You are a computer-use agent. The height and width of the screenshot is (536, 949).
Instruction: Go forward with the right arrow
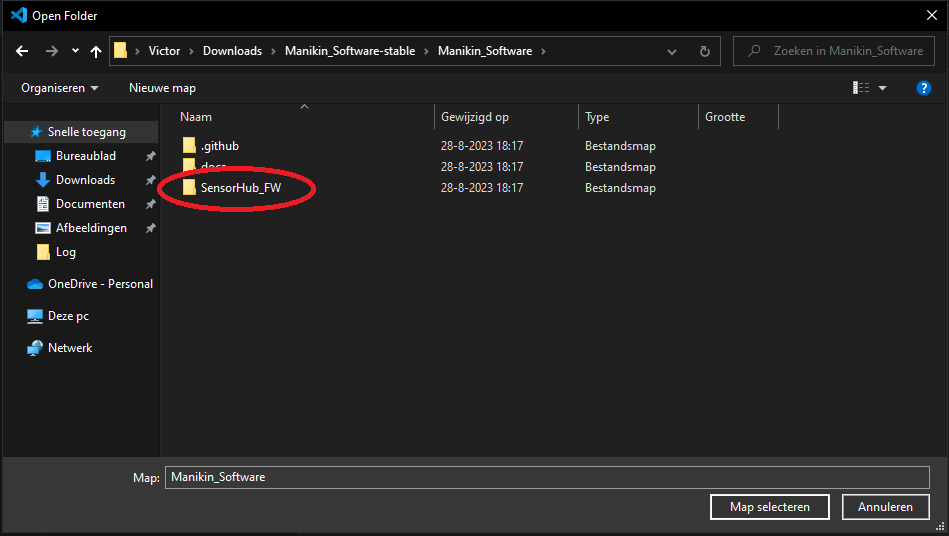point(52,51)
